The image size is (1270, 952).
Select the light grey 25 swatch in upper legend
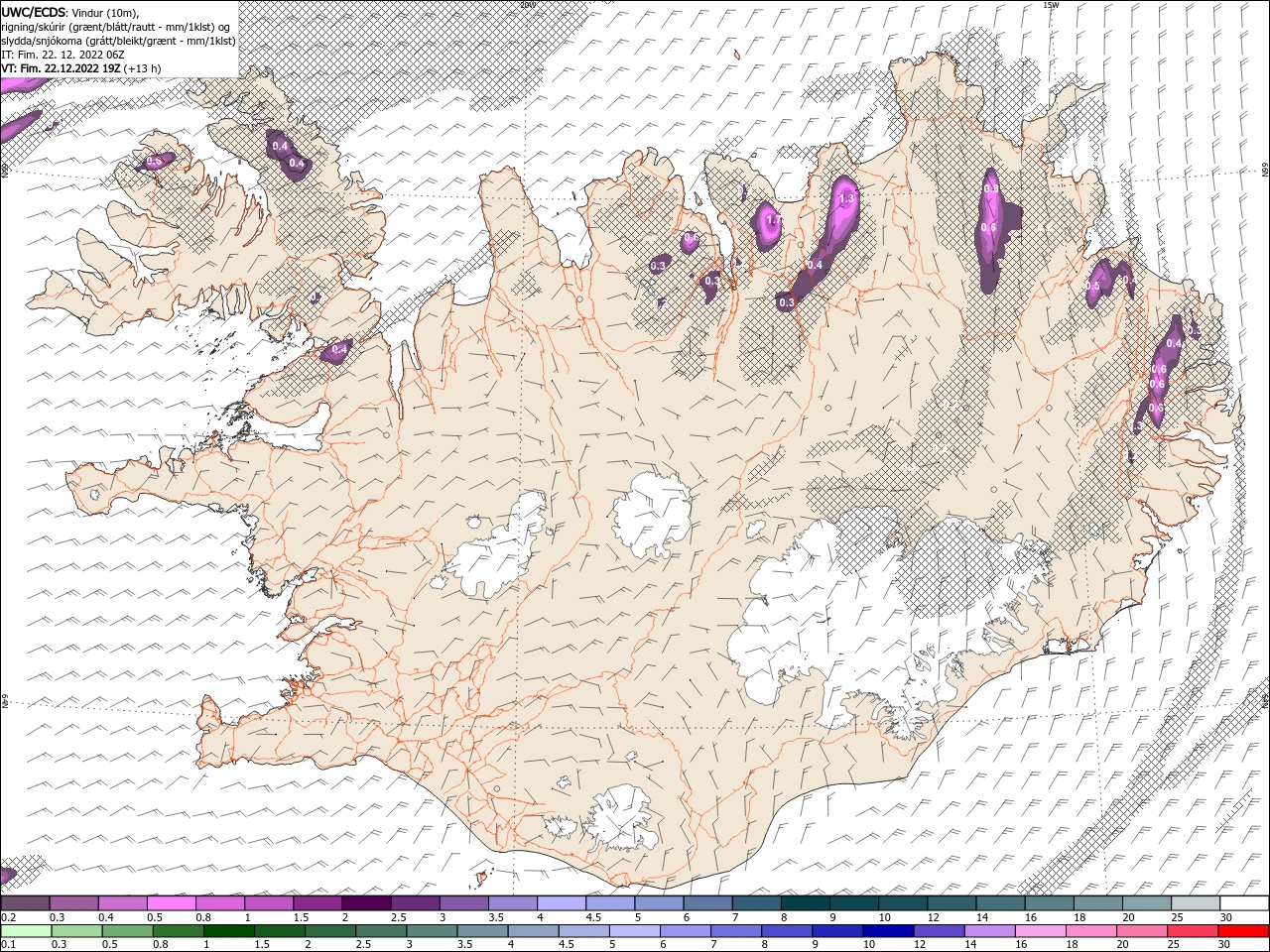1195,903
